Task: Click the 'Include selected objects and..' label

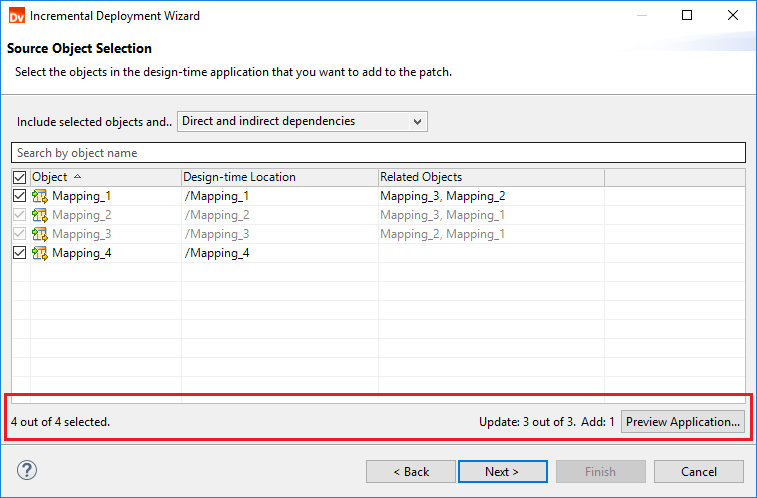Action: [94, 122]
